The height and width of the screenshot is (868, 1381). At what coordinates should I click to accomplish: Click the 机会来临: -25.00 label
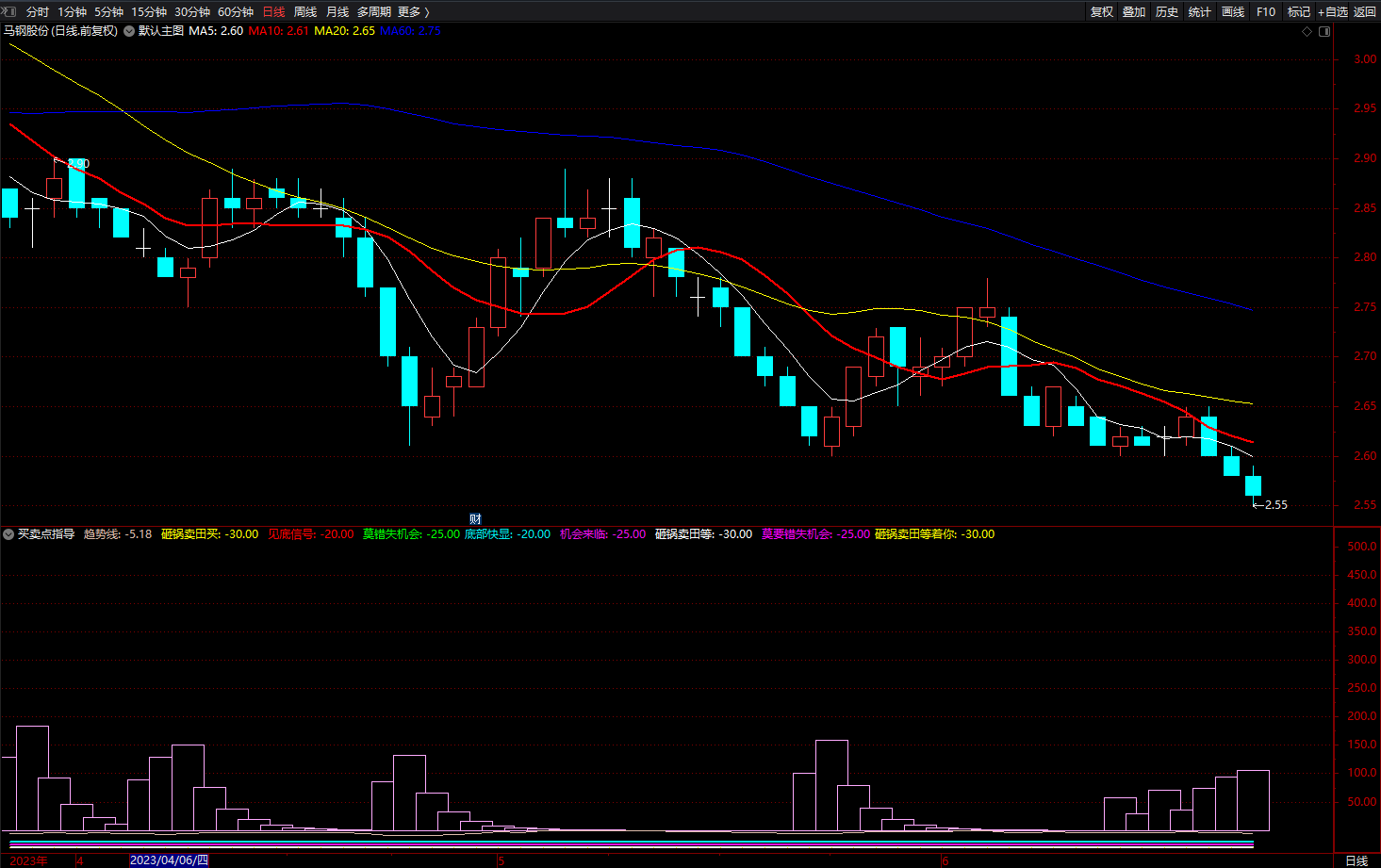coord(603,534)
